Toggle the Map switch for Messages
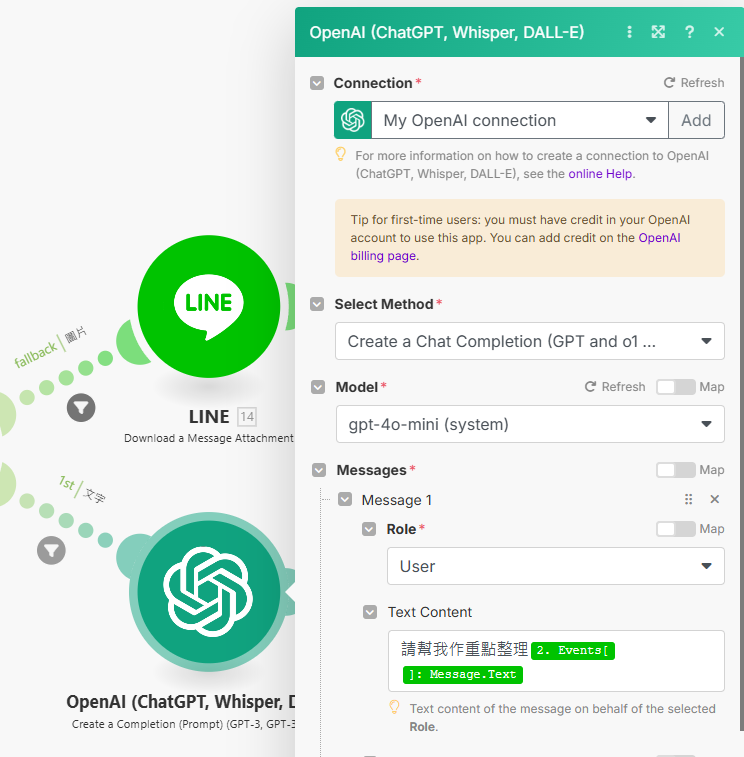 click(675, 470)
